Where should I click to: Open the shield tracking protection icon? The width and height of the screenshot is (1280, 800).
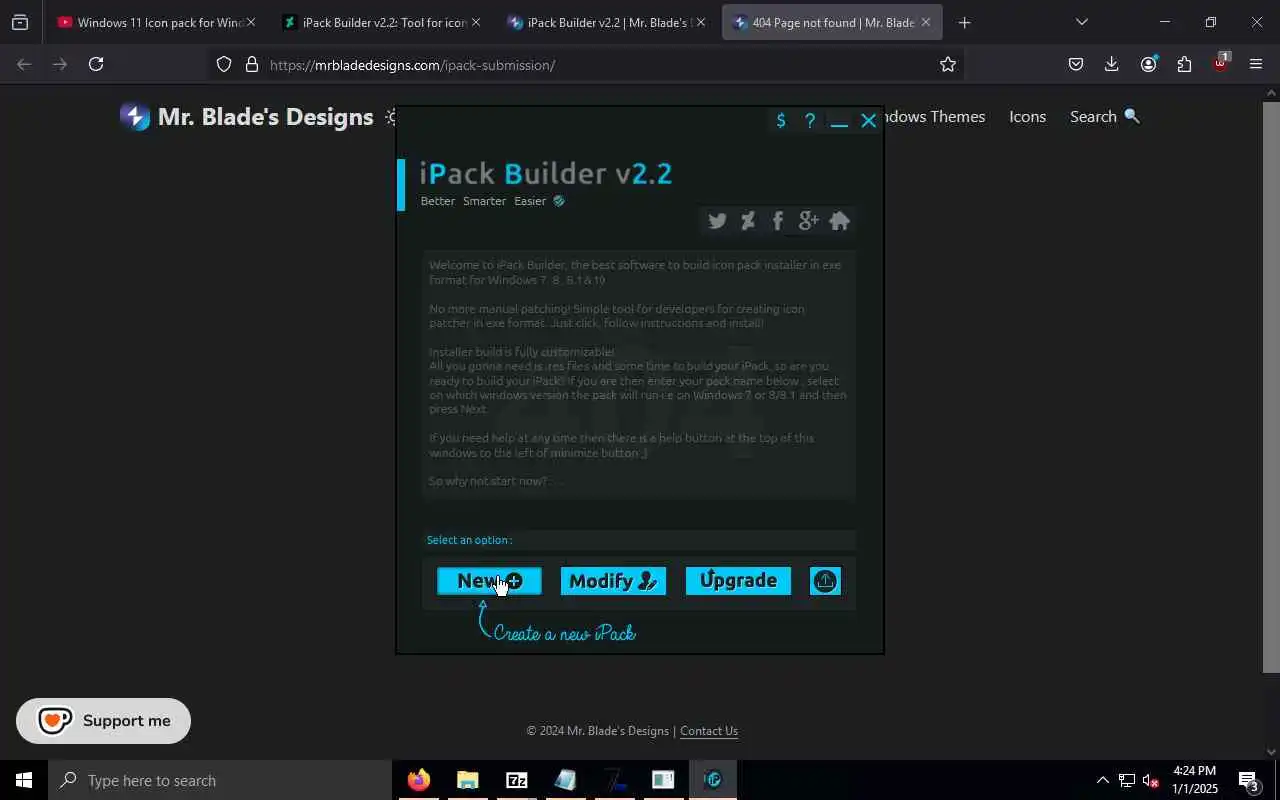coord(224,65)
